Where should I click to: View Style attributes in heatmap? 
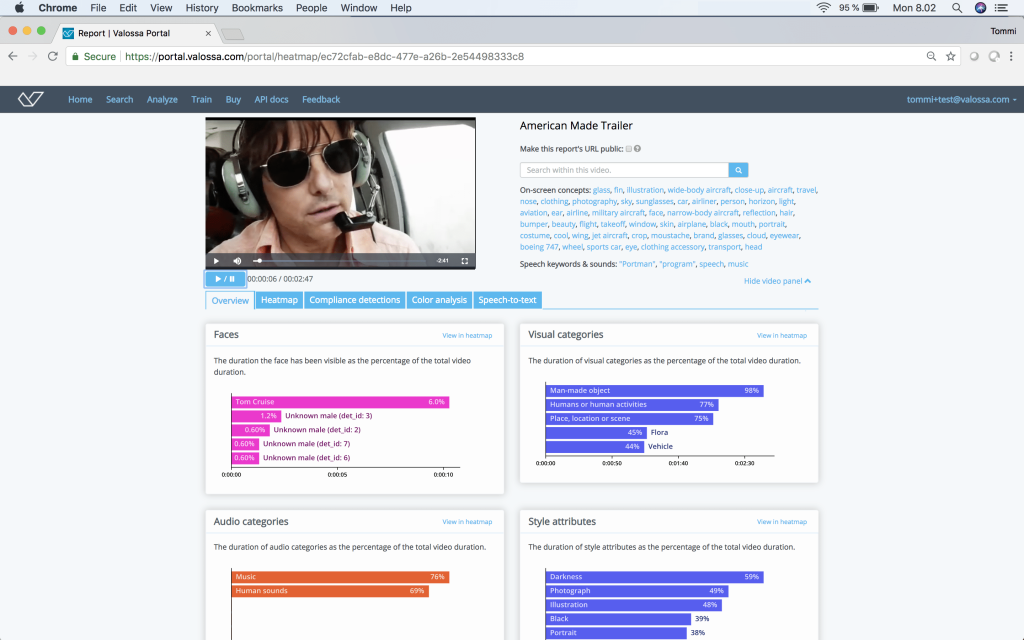click(782, 522)
